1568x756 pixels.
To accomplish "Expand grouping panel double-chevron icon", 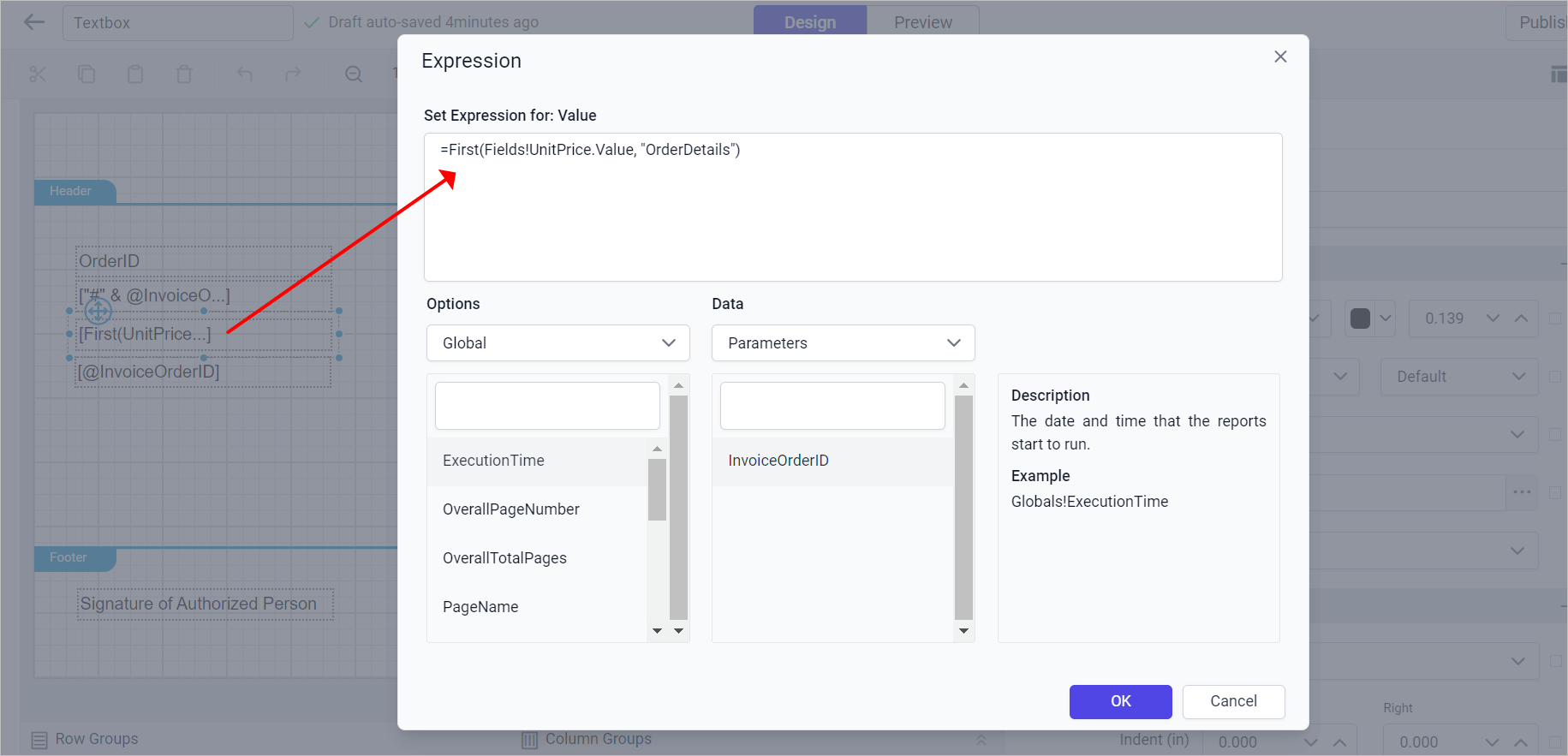I will pyautogui.click(x=981, y=740).
